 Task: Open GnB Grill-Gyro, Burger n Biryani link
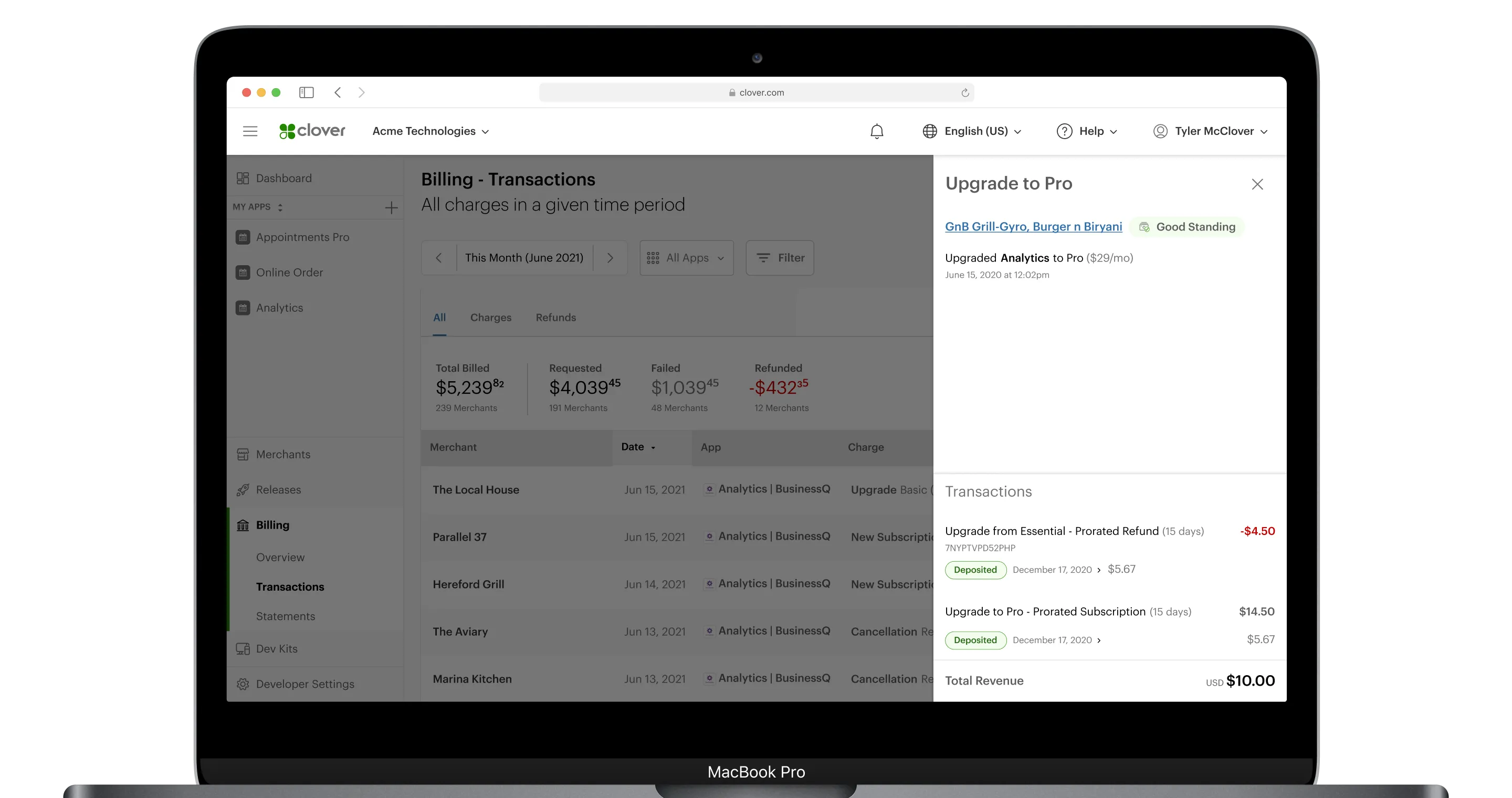click(1033, 226)
